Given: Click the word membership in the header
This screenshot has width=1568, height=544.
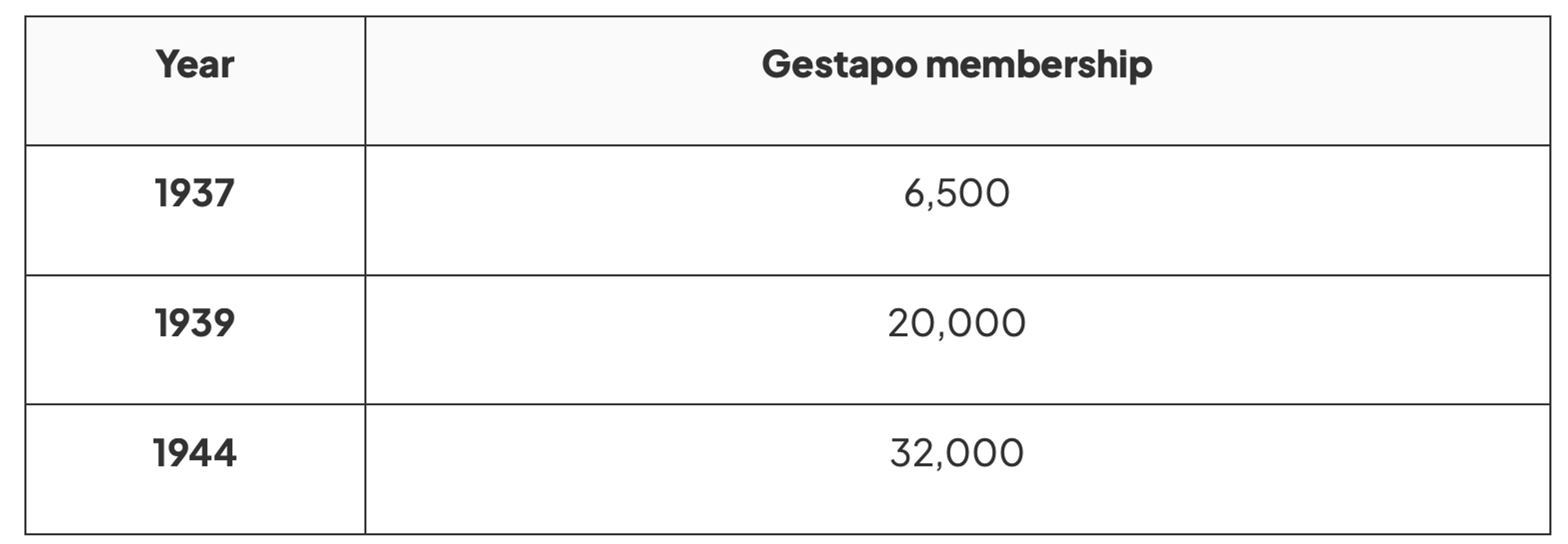Looking at the screenshot, I should point(1039,64).
